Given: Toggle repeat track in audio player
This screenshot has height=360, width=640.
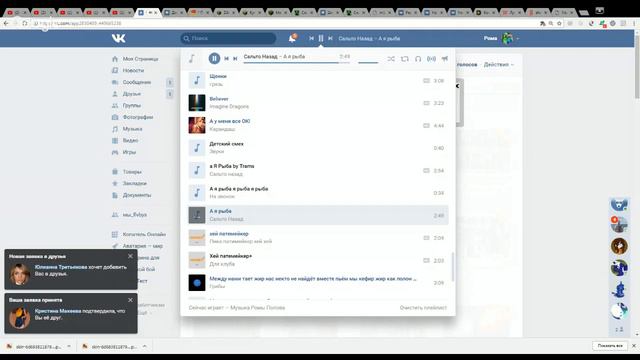Looking at the screenshot, I should [404, 59].
